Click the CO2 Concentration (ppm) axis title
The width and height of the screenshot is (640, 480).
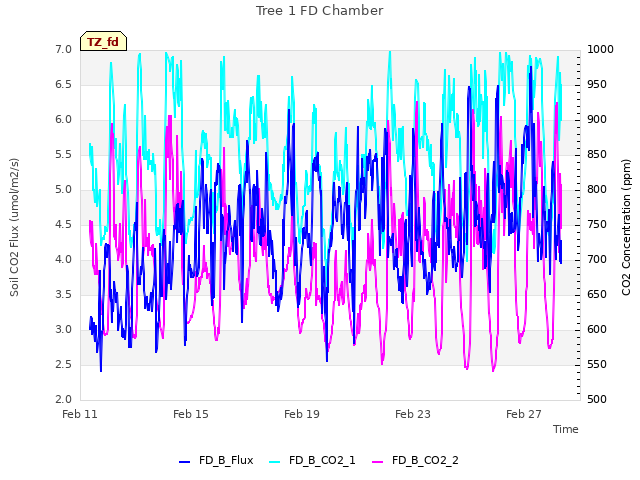coord(626,227)
